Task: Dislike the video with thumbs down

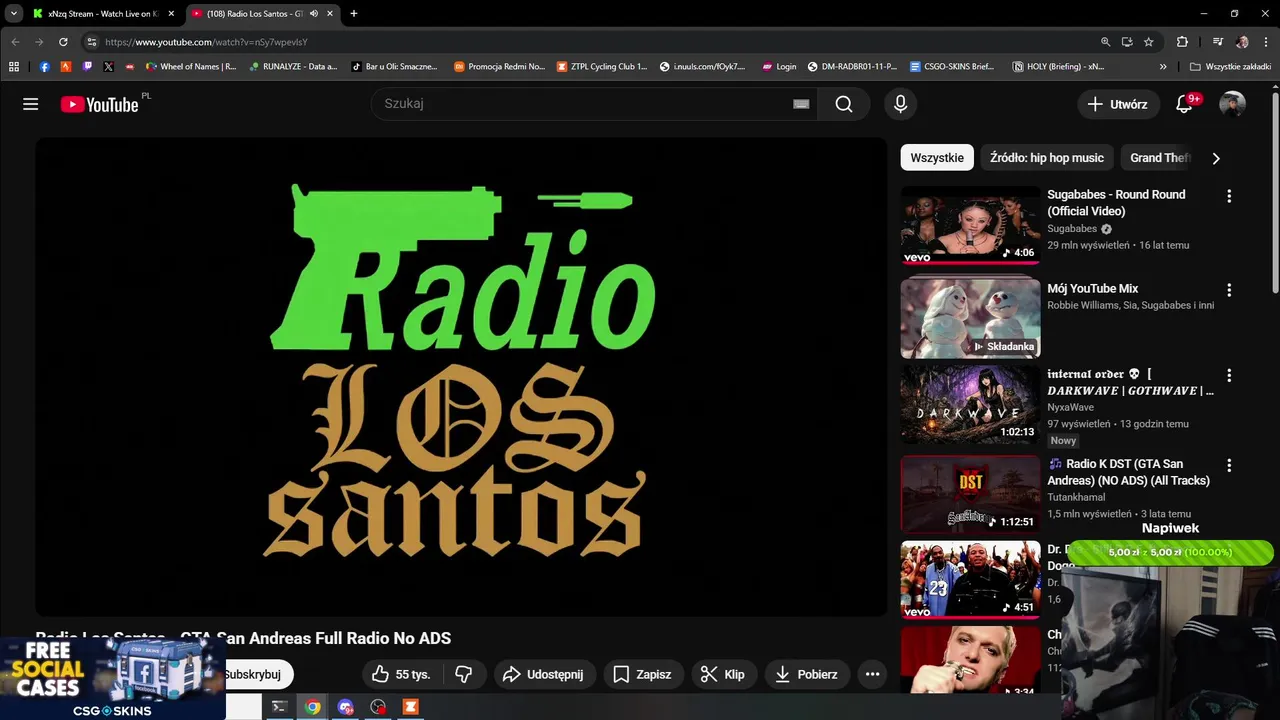Action: pos(463,674)
